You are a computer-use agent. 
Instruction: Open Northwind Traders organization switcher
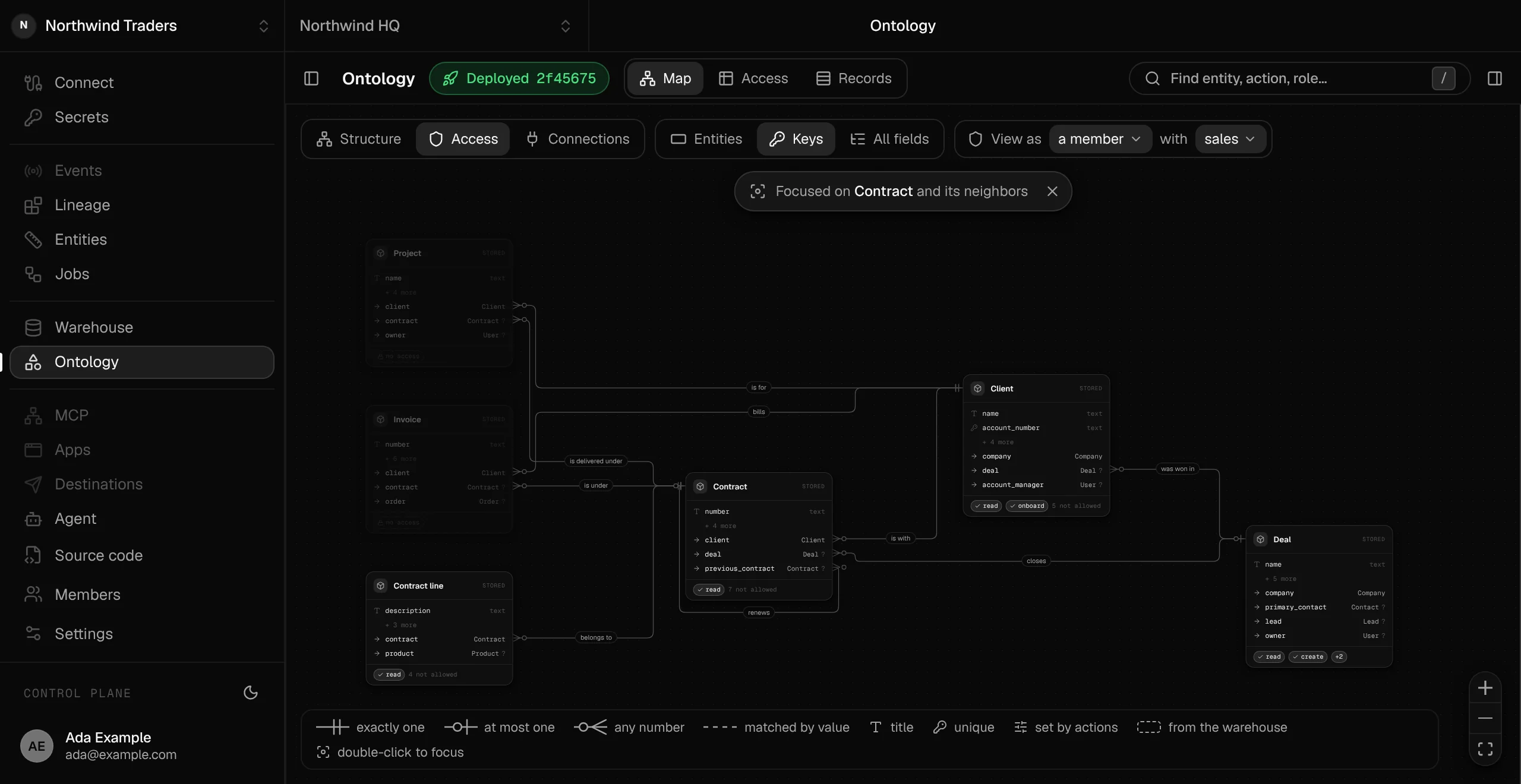pos(142,26)
